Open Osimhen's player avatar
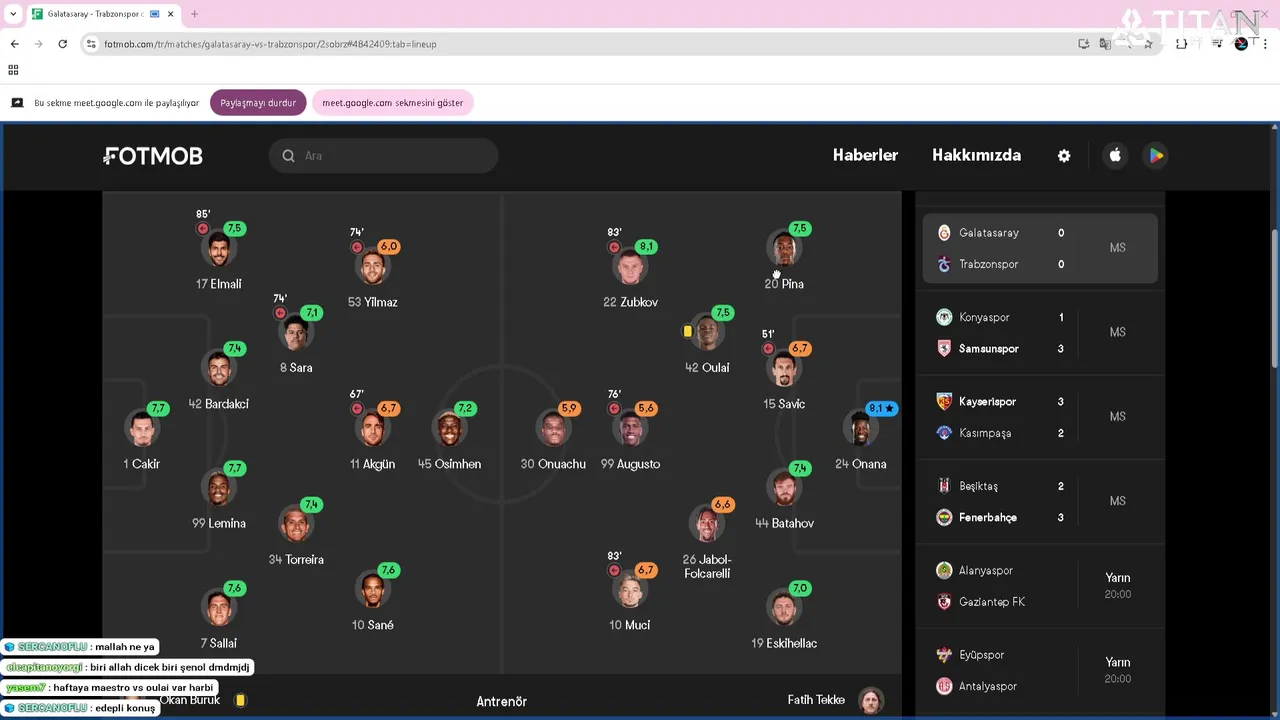The height and width of the screenshot is (720, 1280). click(450, 430)
